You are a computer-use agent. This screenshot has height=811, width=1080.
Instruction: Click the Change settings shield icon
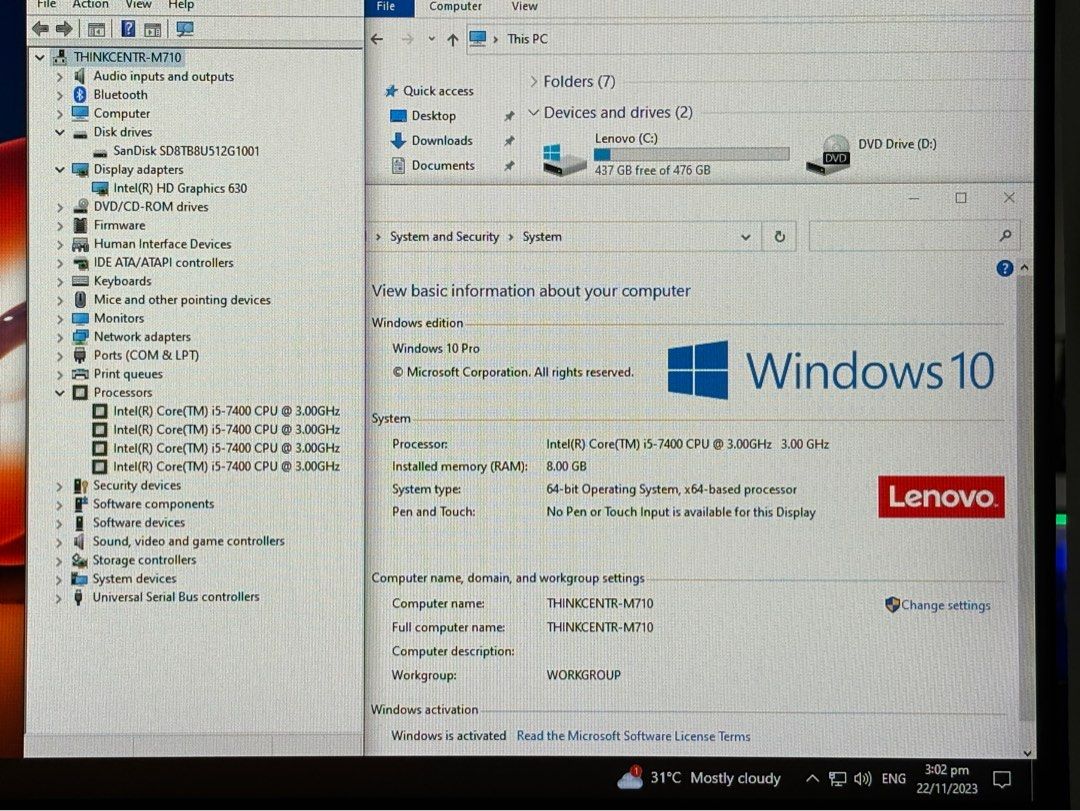893,604
